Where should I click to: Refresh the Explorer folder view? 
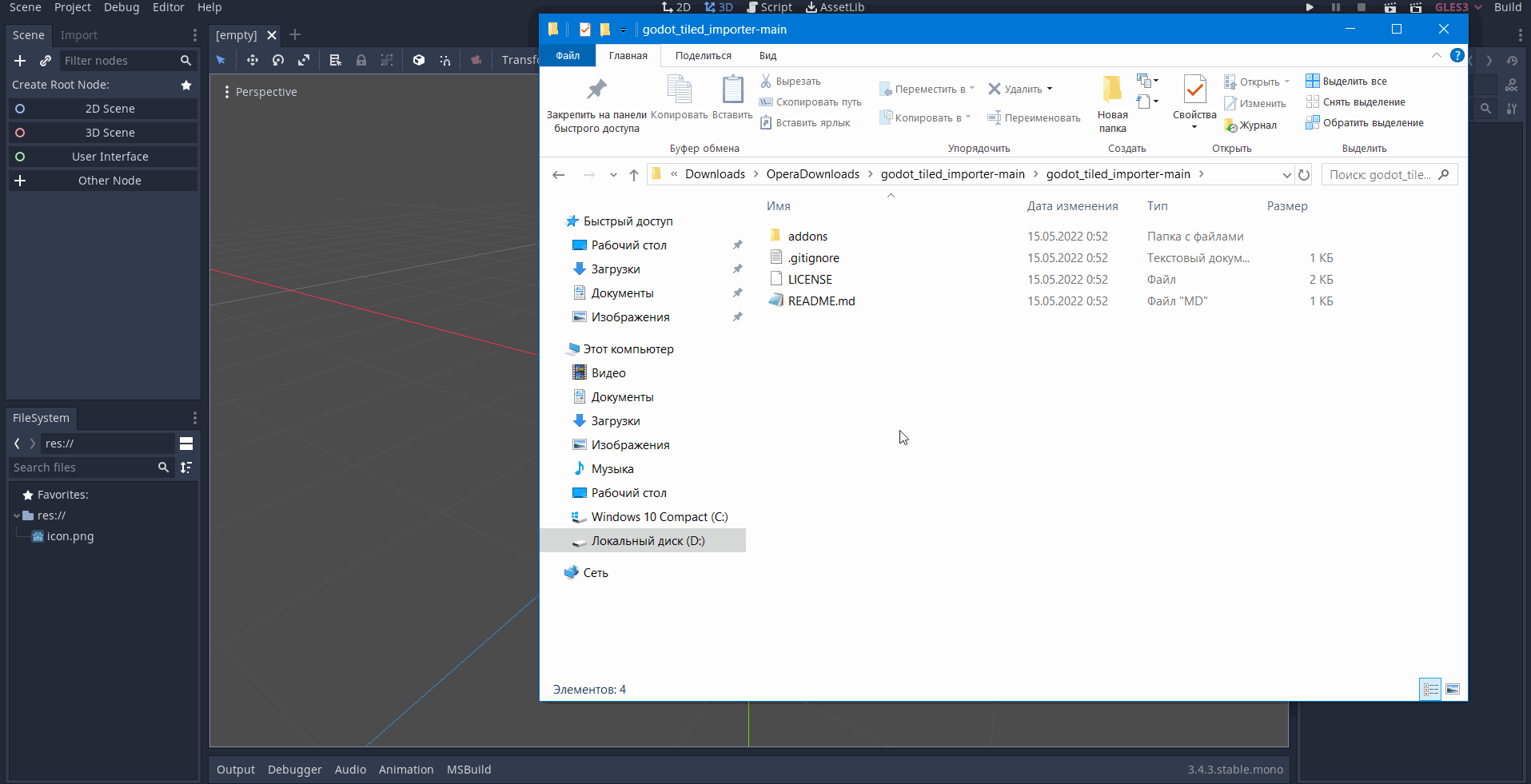point(1304,175)
